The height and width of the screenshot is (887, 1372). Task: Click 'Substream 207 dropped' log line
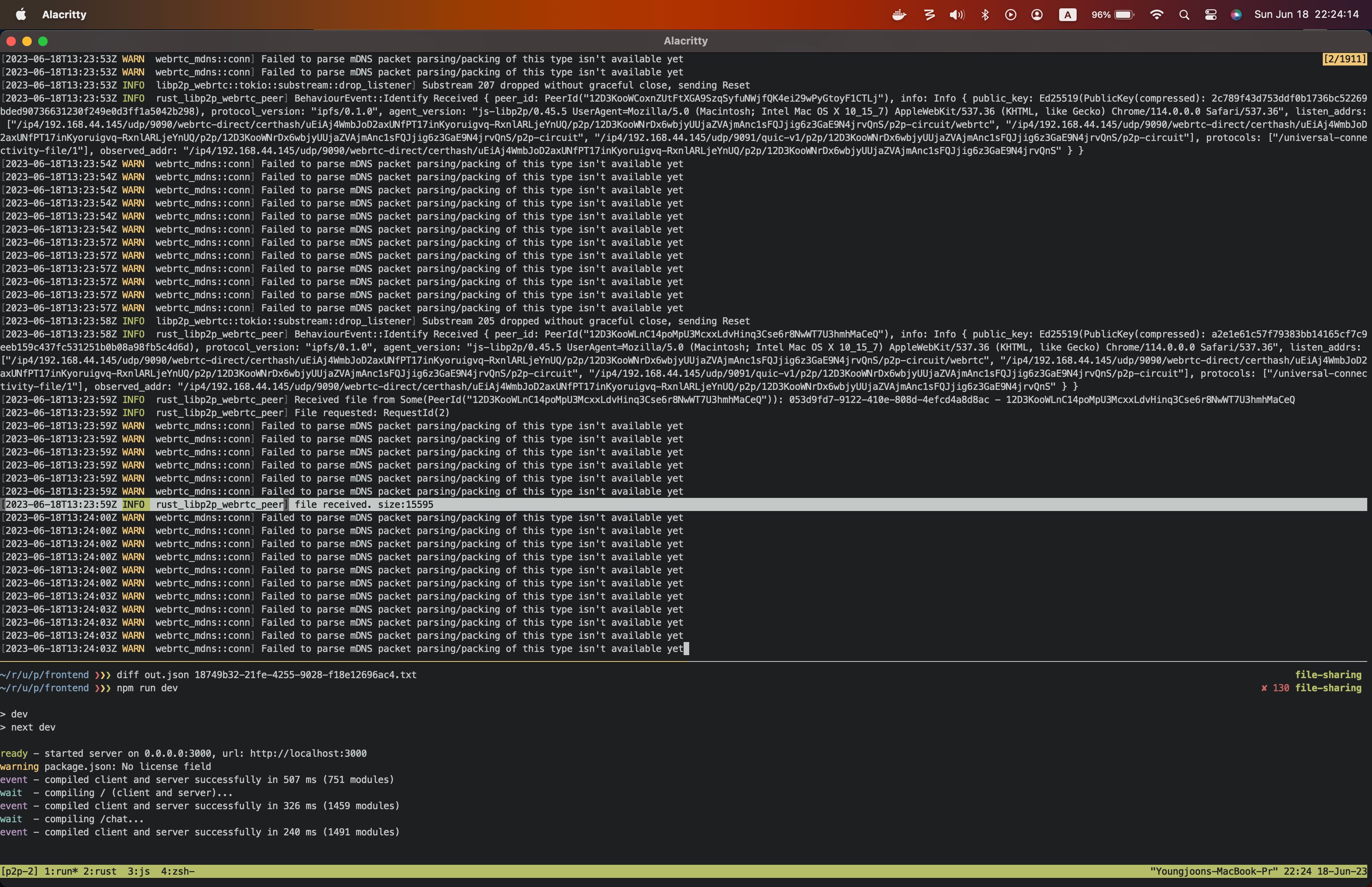pos(376,85)
